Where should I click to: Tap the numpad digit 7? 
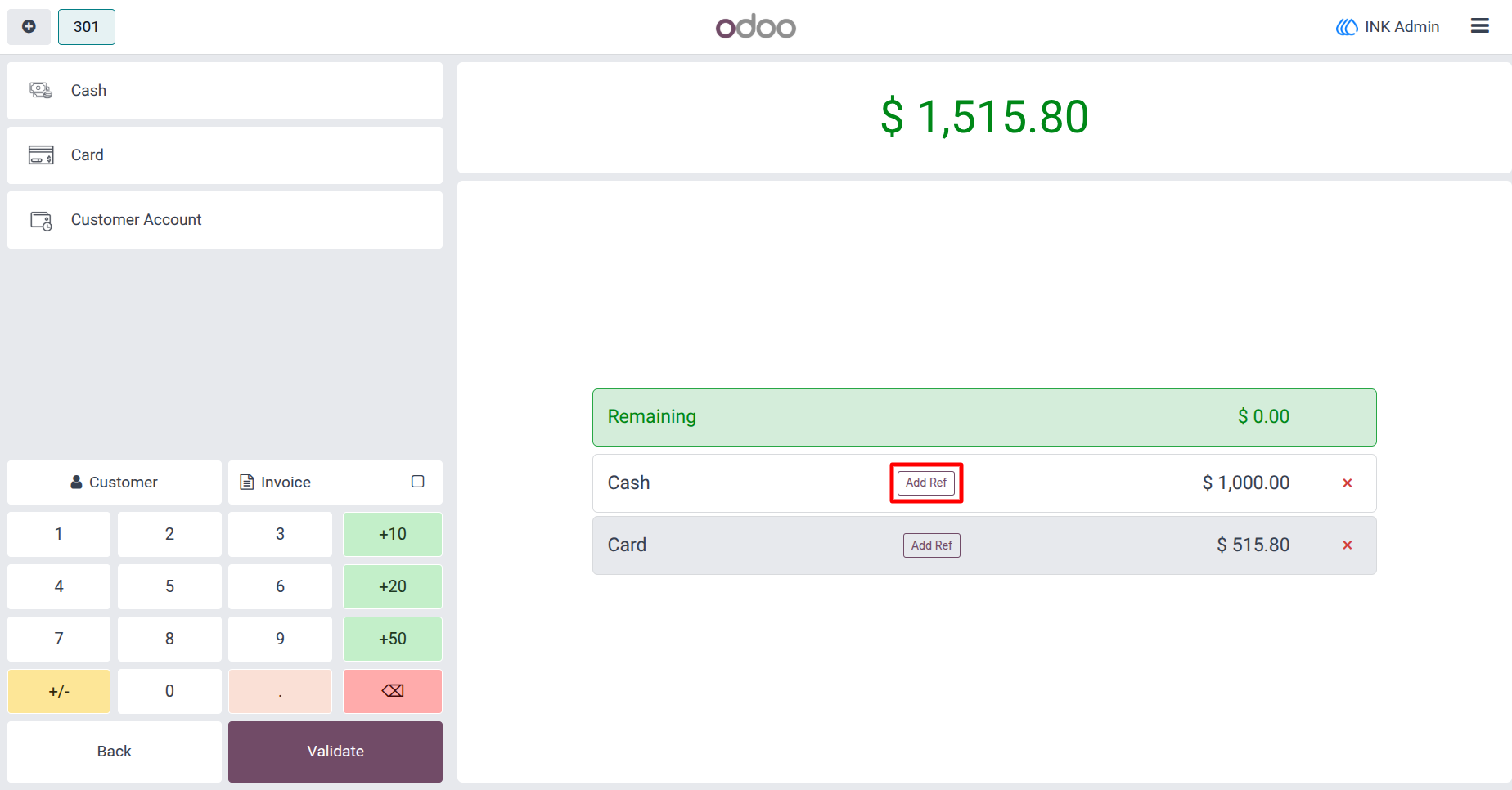tap(59, 639)
